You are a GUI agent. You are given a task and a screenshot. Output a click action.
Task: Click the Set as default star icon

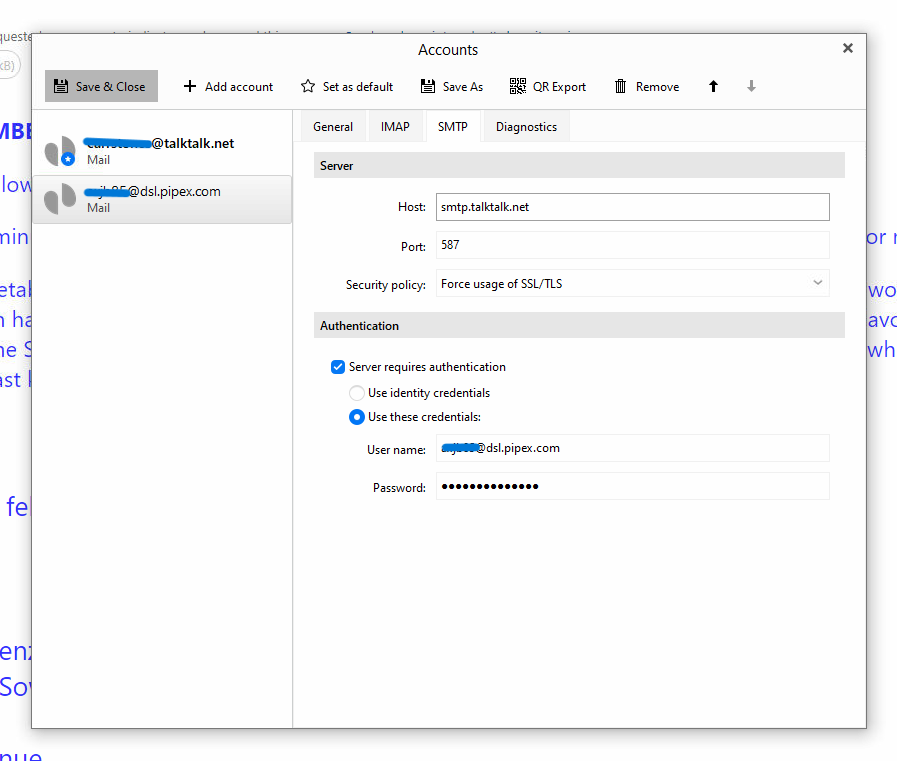point(308,87)
